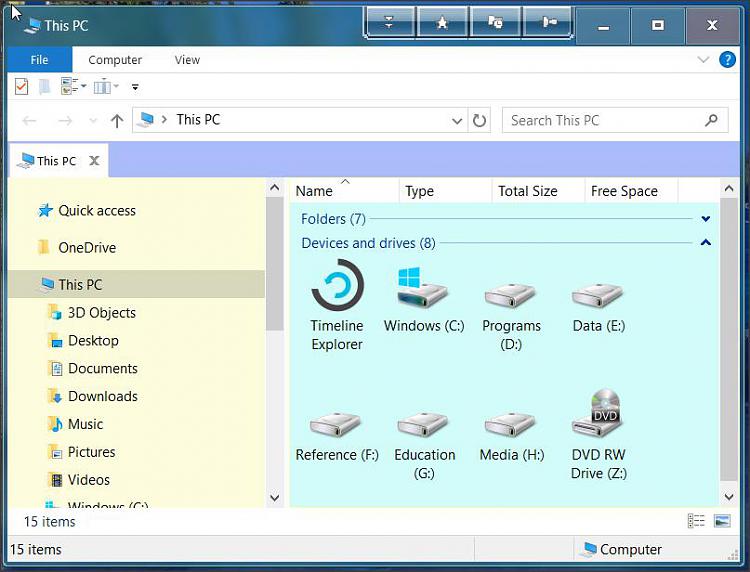Click the columns quick access toolbar icon
750x572 pixels.
tap(102, 87)
